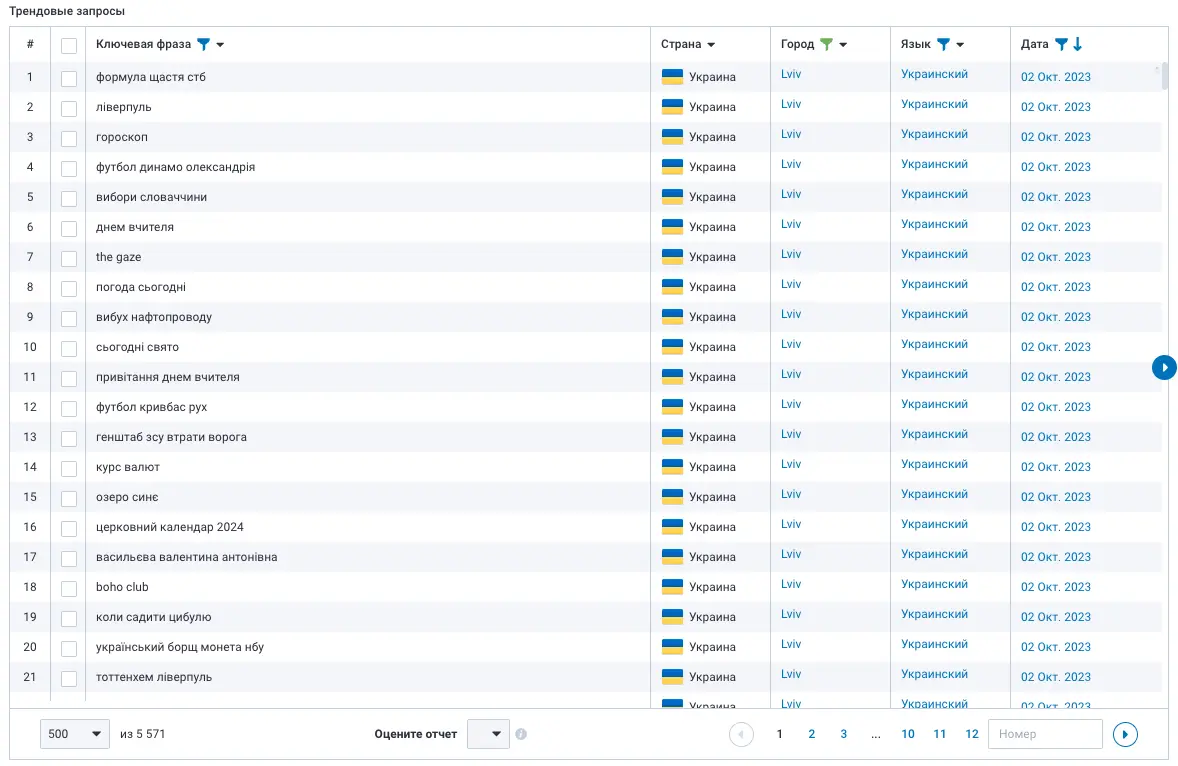Open the 500 results-per-page dropdown

click(x=74, y=733)
